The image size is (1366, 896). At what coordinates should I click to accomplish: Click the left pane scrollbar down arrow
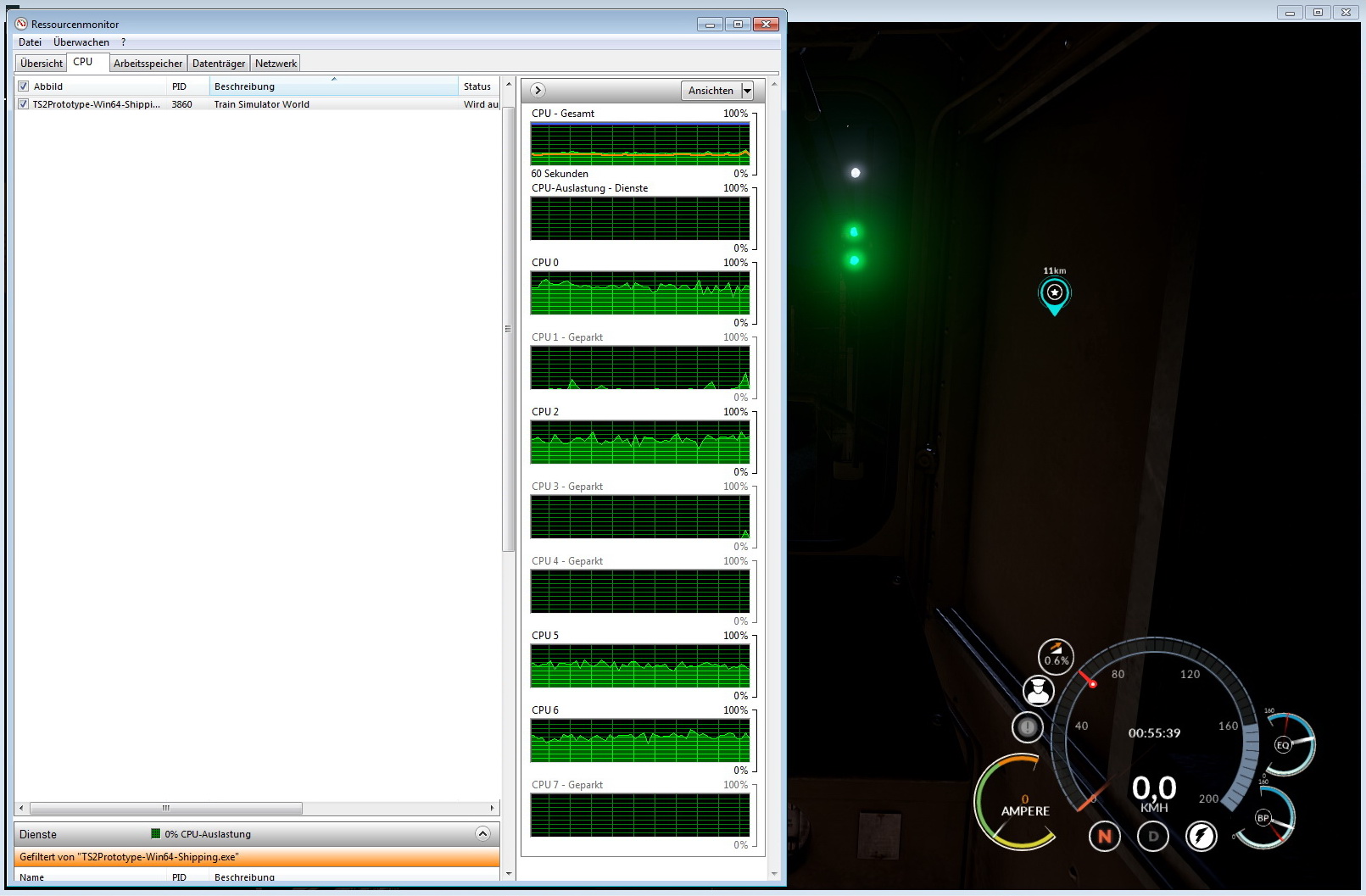pos(509,874)
